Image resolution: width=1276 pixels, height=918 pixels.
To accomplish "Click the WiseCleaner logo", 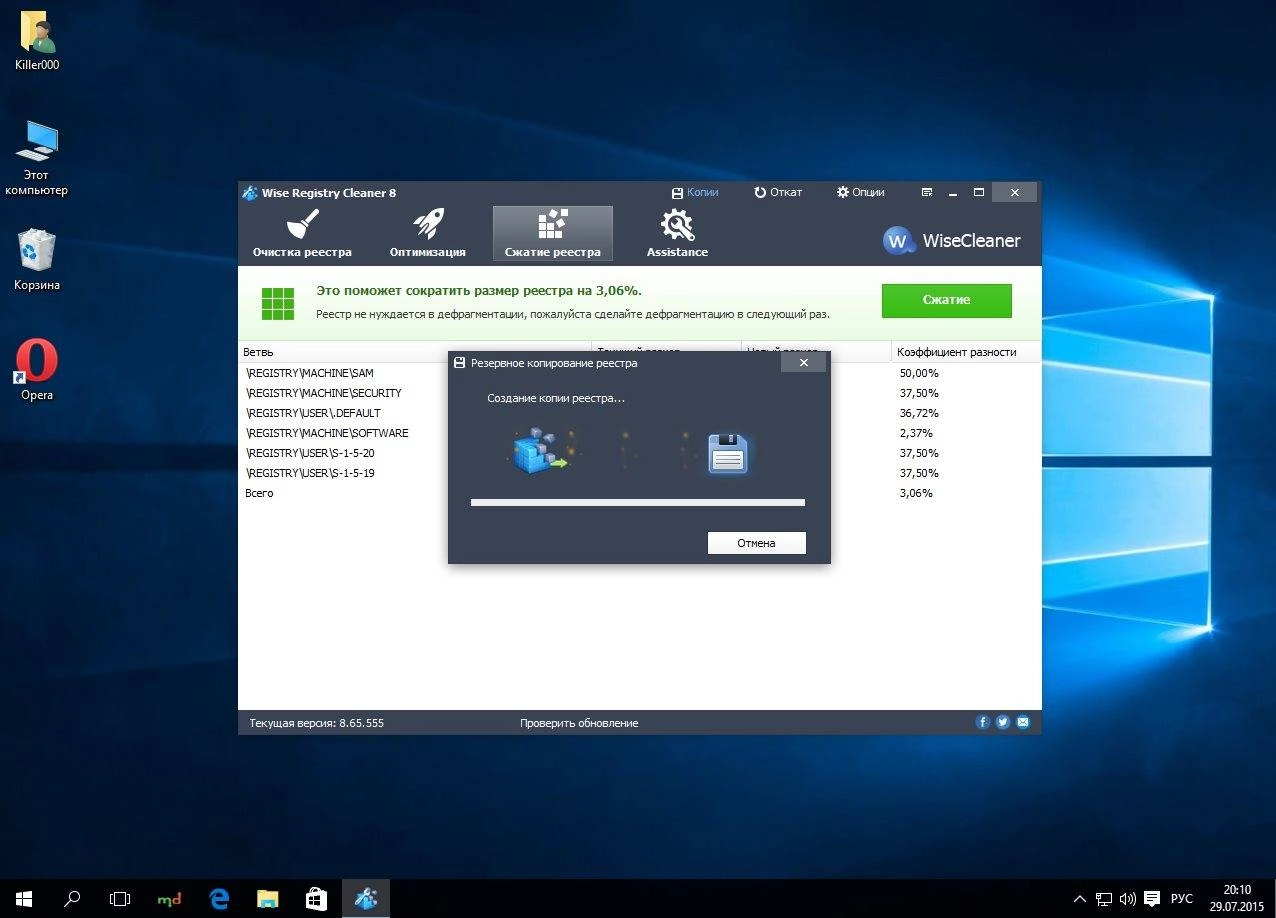I will point(952,240).
